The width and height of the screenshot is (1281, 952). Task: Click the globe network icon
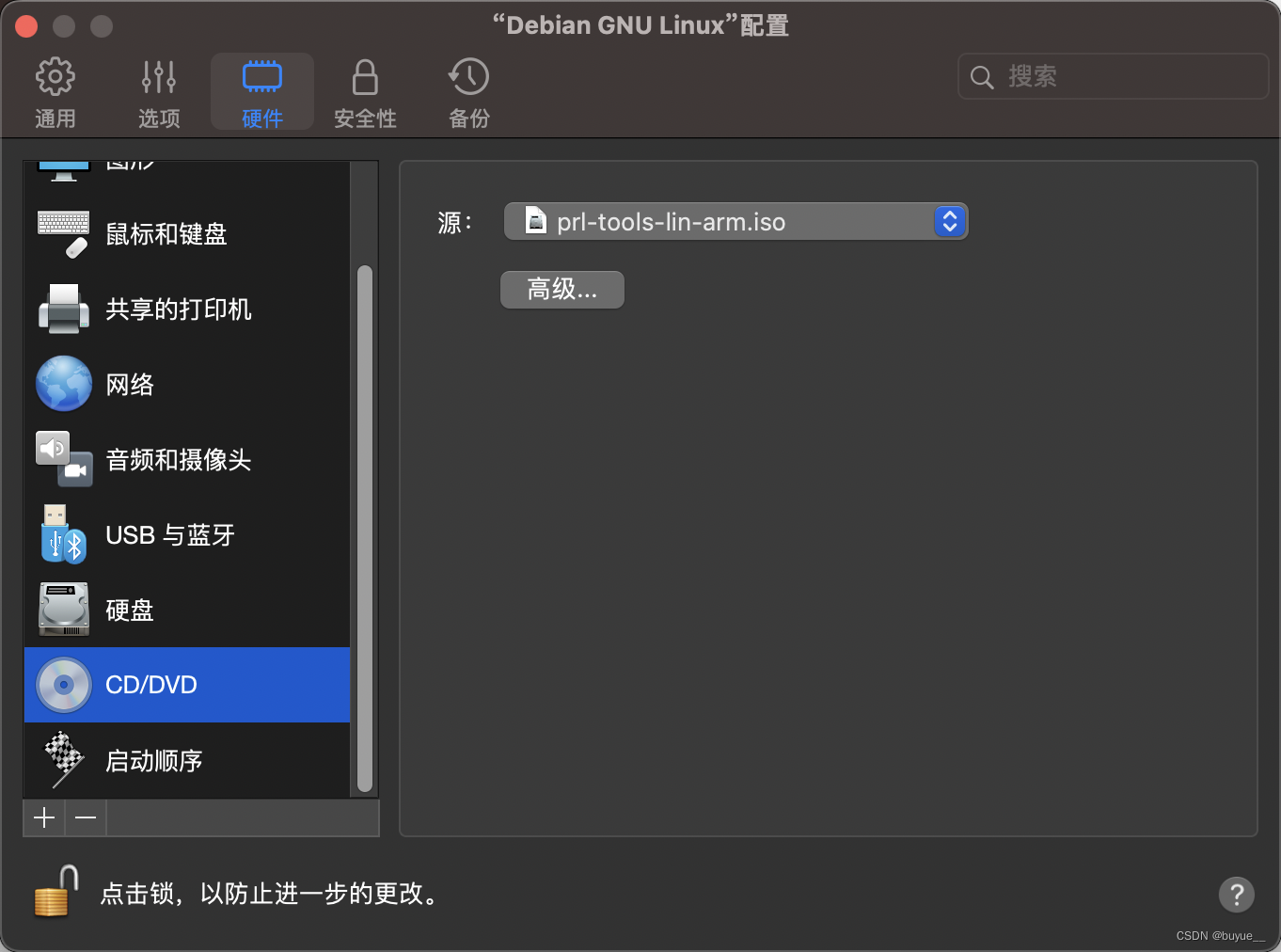pyautogui.click(x=64, y=384)
